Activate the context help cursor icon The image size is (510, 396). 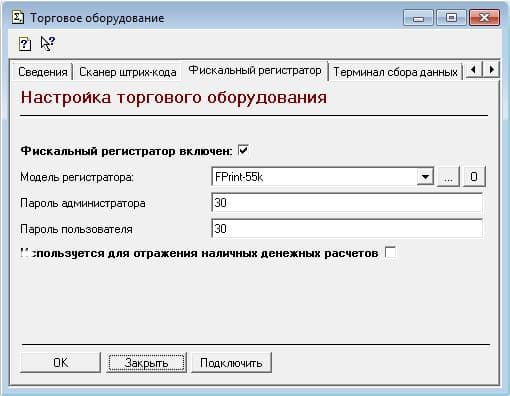tap(48, 43)
